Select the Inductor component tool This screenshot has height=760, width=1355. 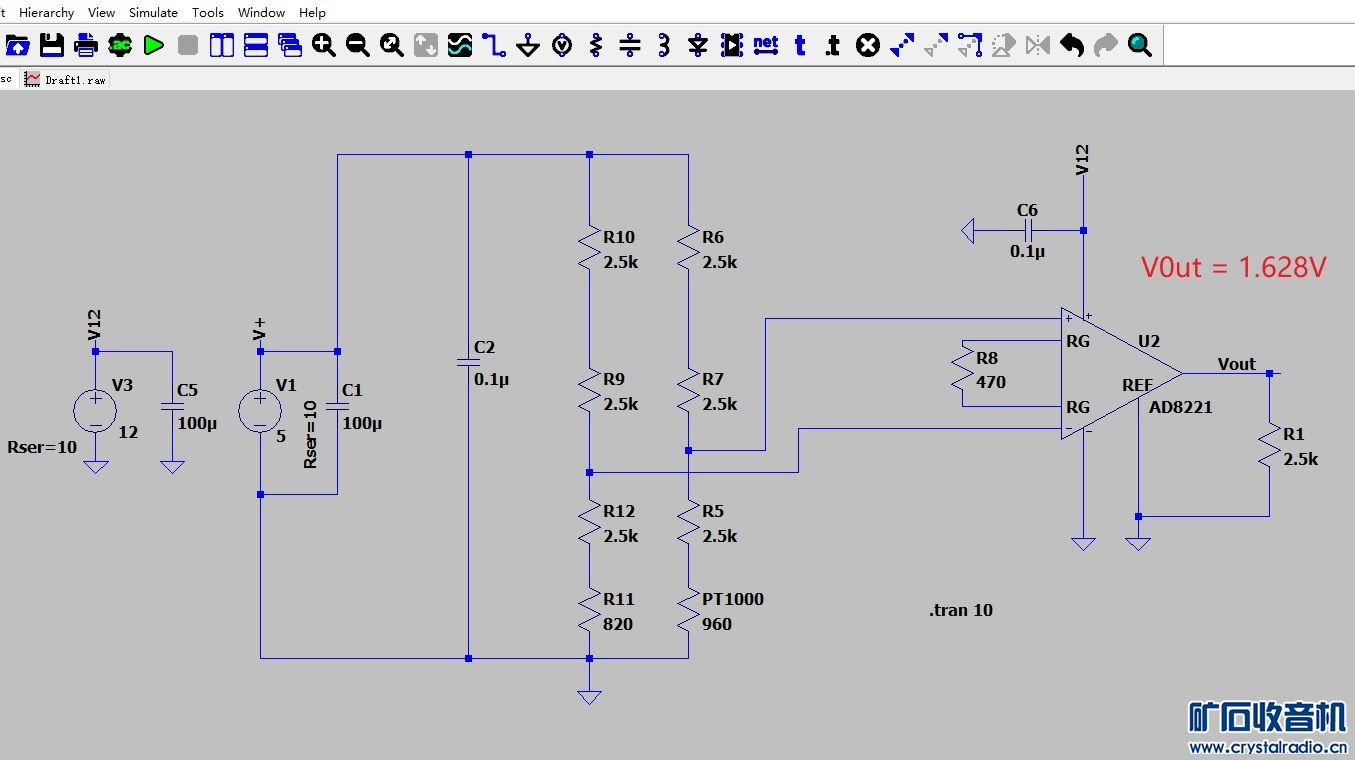tap(664, 45)
